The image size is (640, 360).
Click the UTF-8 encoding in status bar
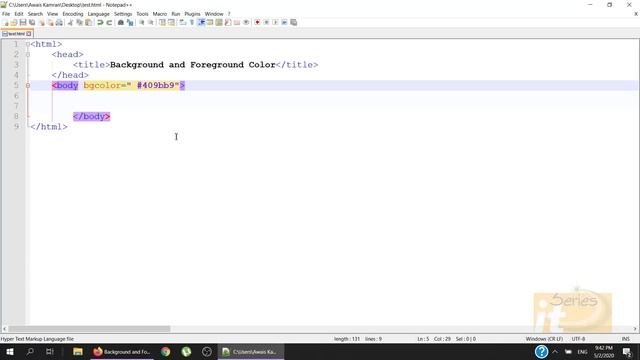[x=578, y=339]
